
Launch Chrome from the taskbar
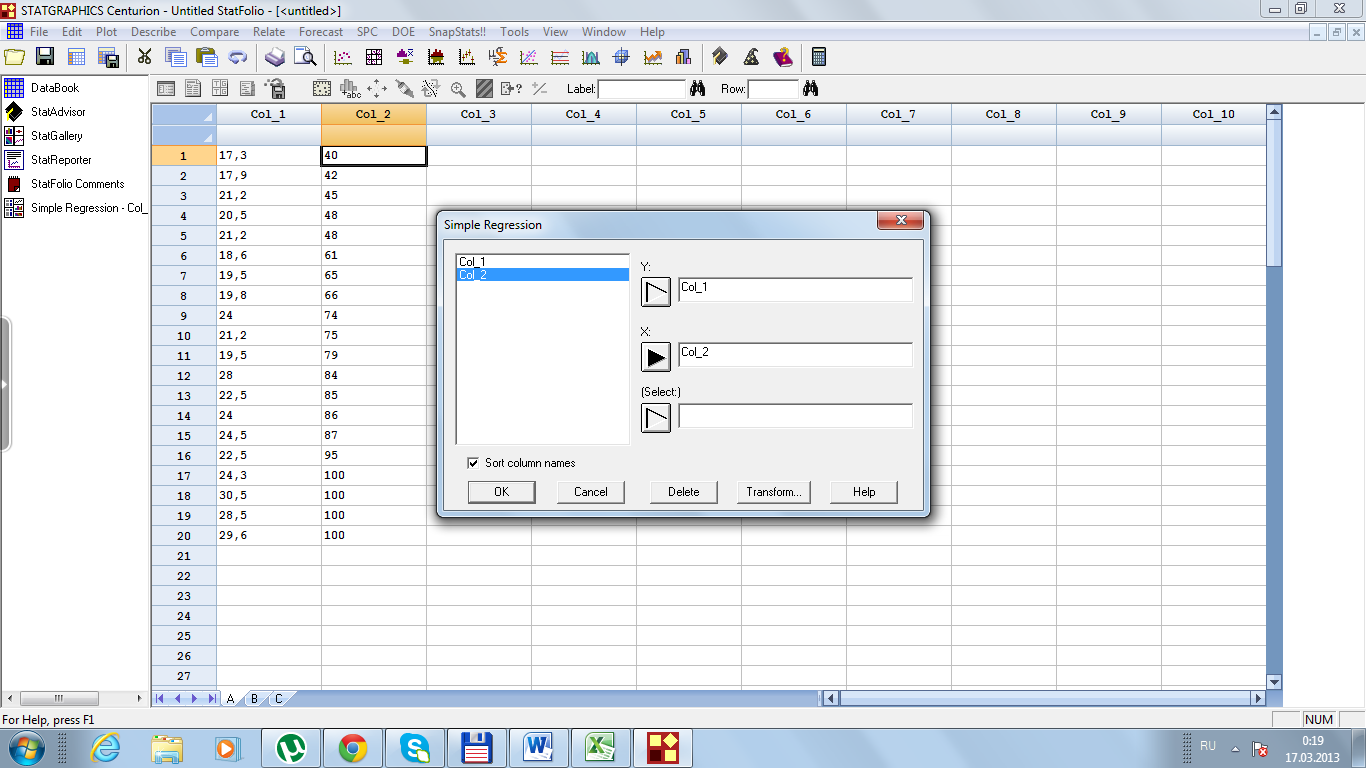[352, 747]
